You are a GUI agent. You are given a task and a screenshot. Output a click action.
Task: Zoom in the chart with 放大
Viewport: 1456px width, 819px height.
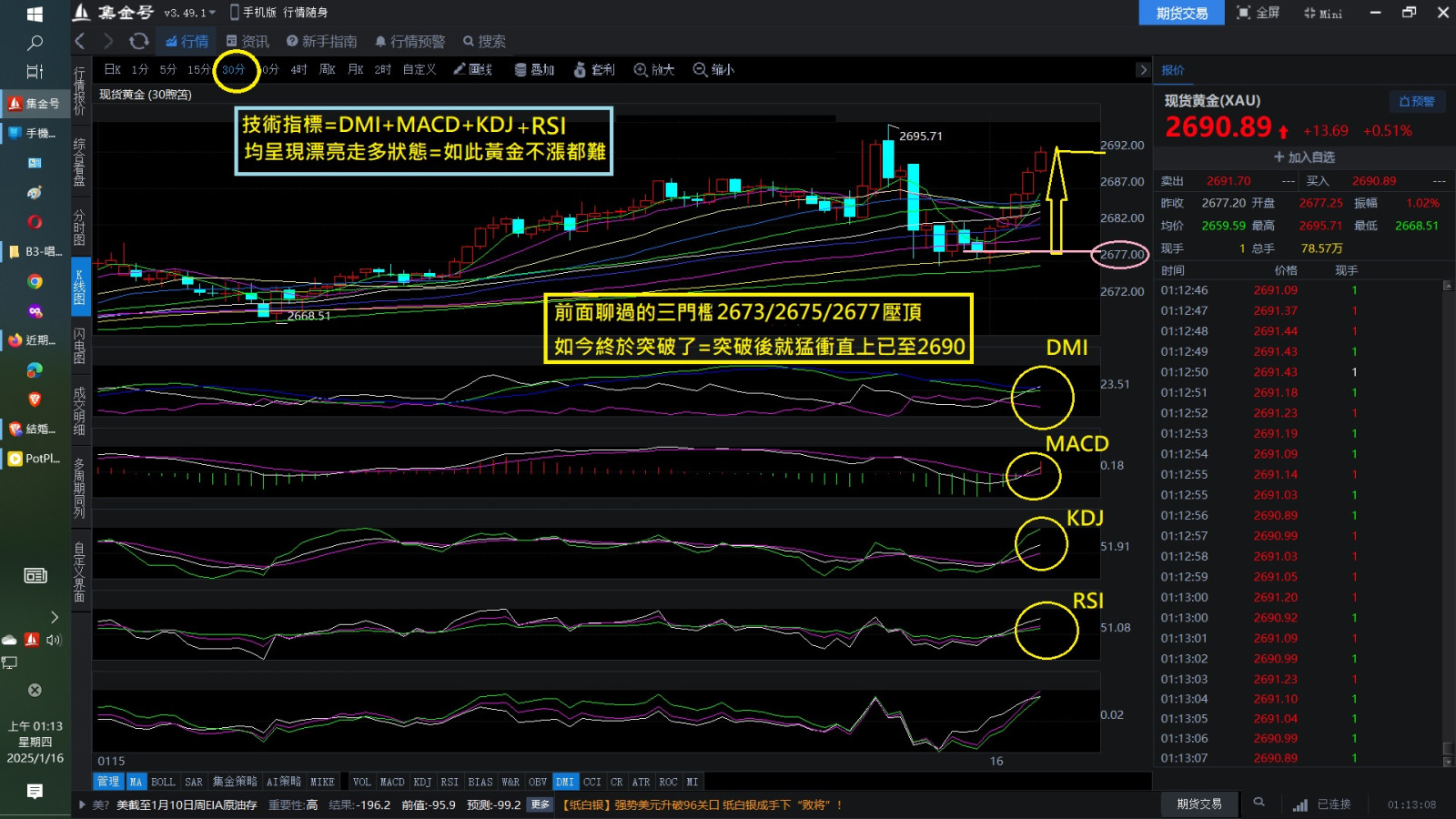[x=654, y=69]
